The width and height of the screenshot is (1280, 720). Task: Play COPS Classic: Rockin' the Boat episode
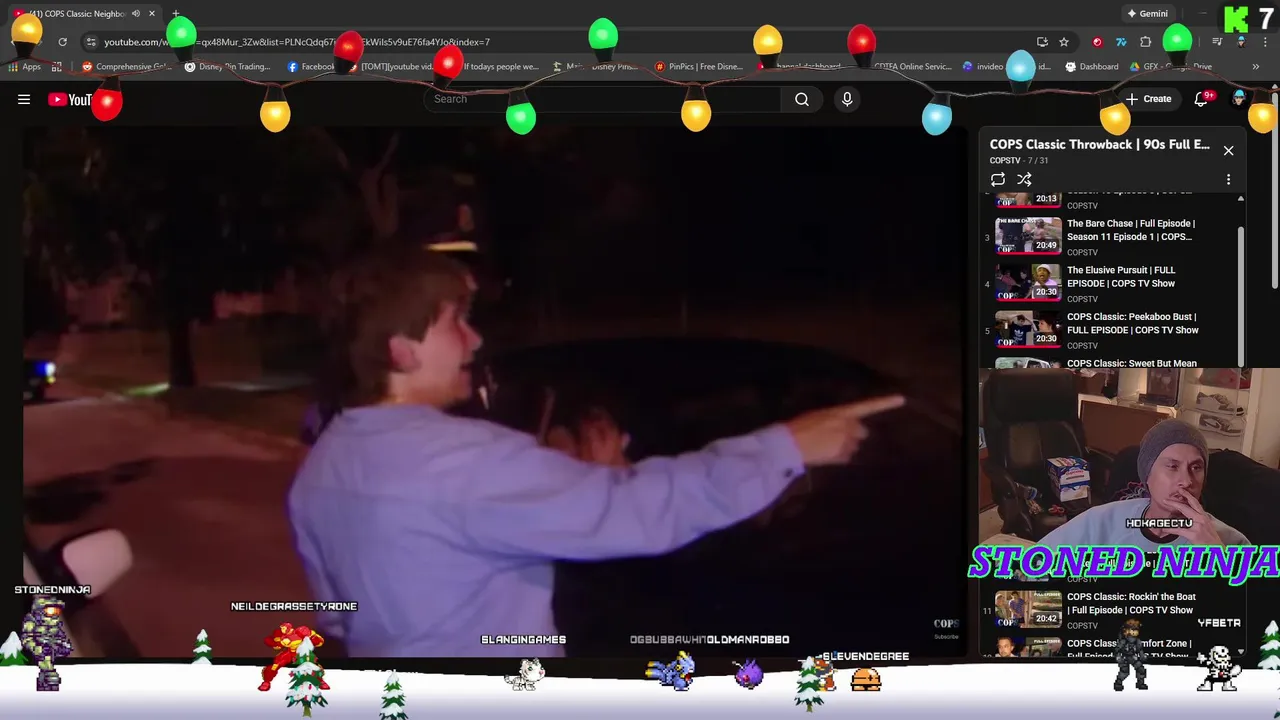[1130, 603]
